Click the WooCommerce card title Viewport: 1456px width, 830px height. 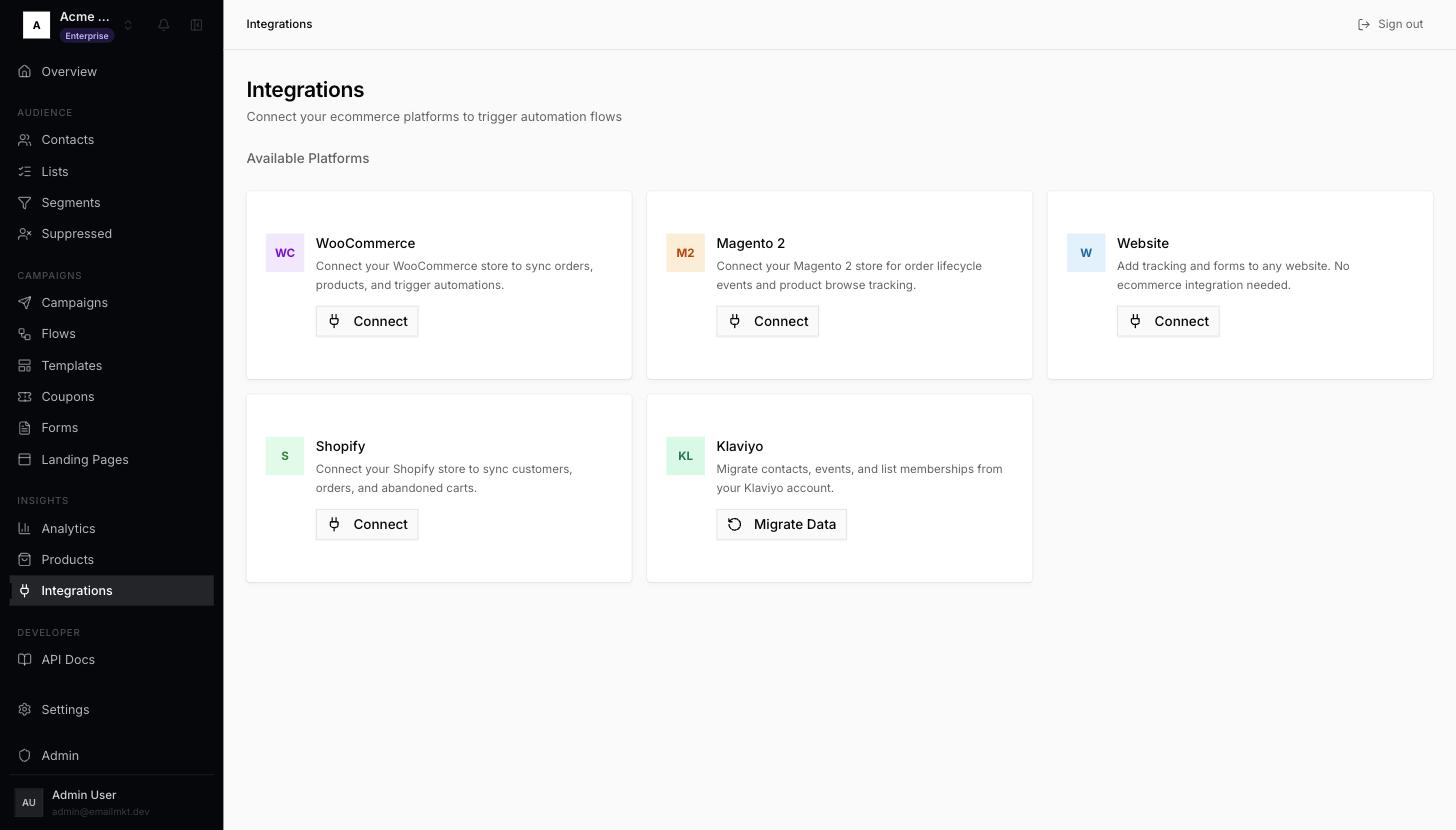(365, 243)
